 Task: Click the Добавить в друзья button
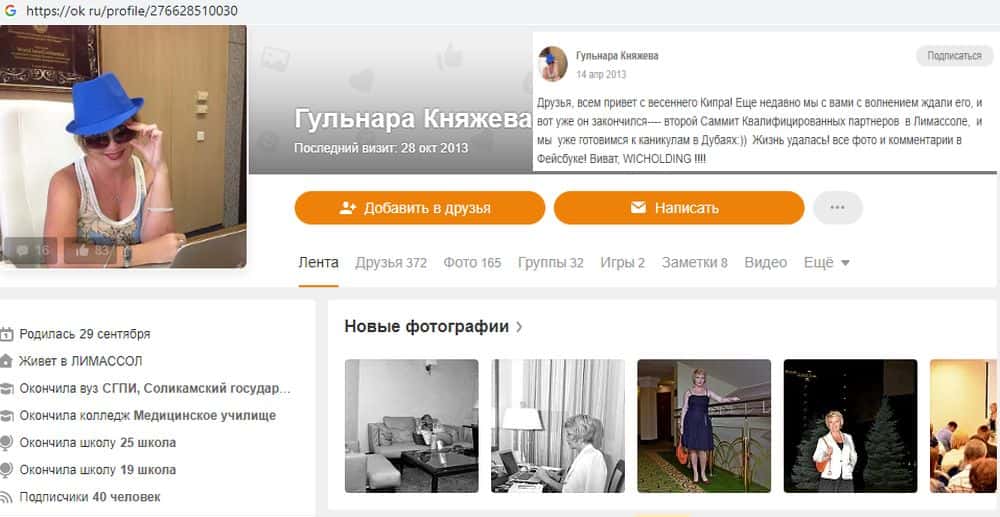click(420, 208)
